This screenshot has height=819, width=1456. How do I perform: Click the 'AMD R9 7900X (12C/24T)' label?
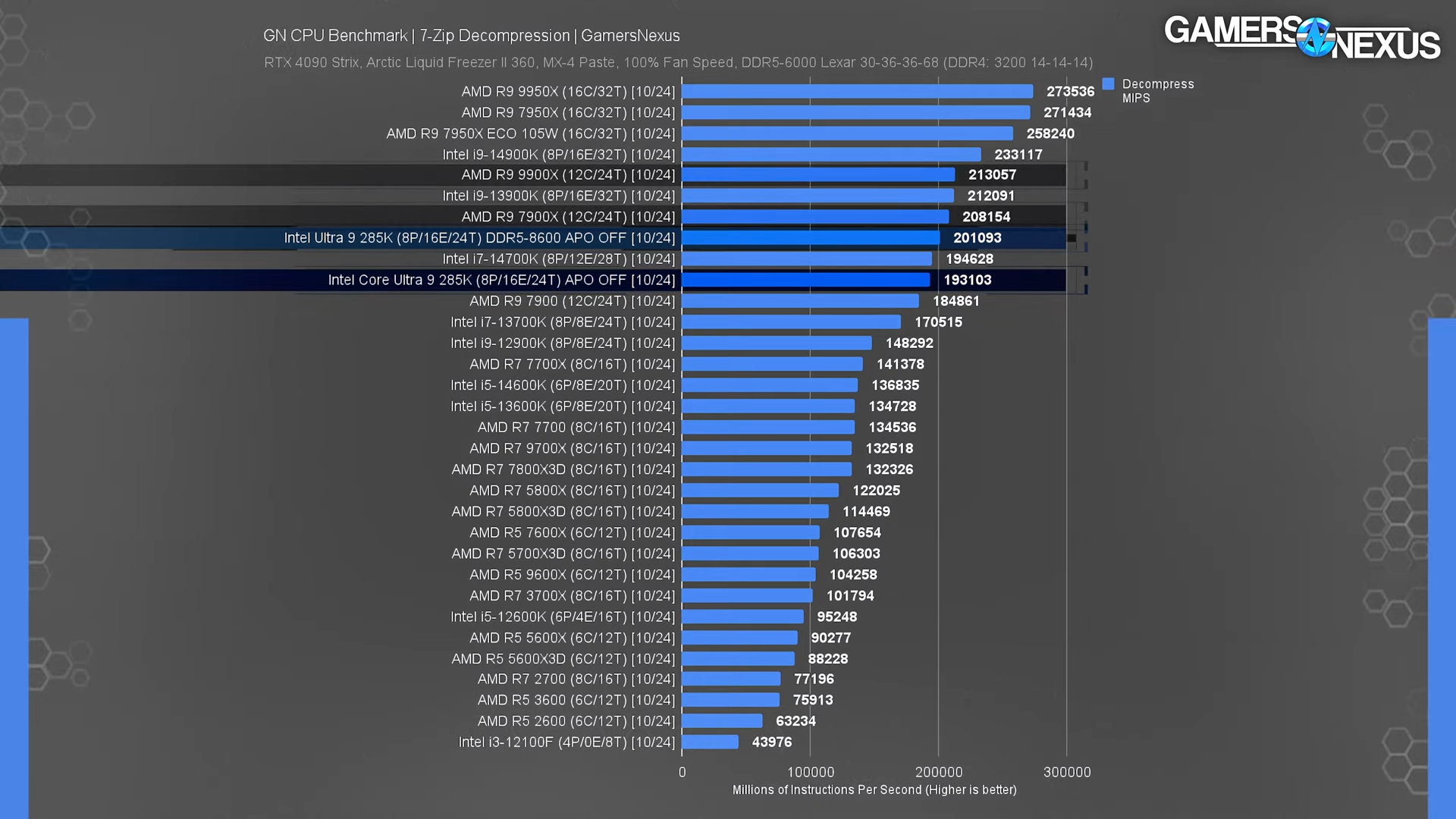coord(568,217)
